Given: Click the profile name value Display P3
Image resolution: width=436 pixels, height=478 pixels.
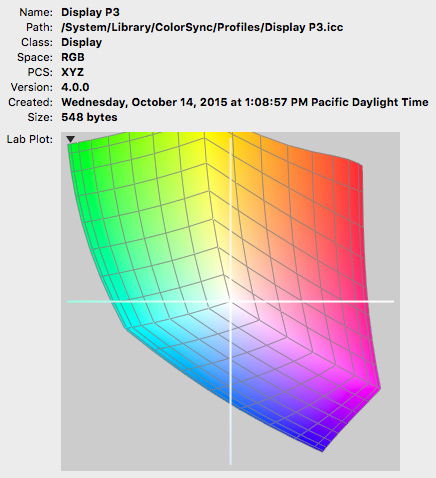Looking at the screenshot, I should coord(90,12).
